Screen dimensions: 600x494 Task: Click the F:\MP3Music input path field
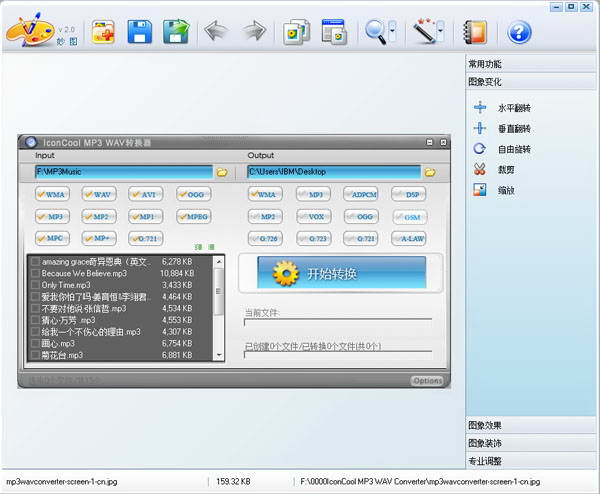[x=124, y=172]
